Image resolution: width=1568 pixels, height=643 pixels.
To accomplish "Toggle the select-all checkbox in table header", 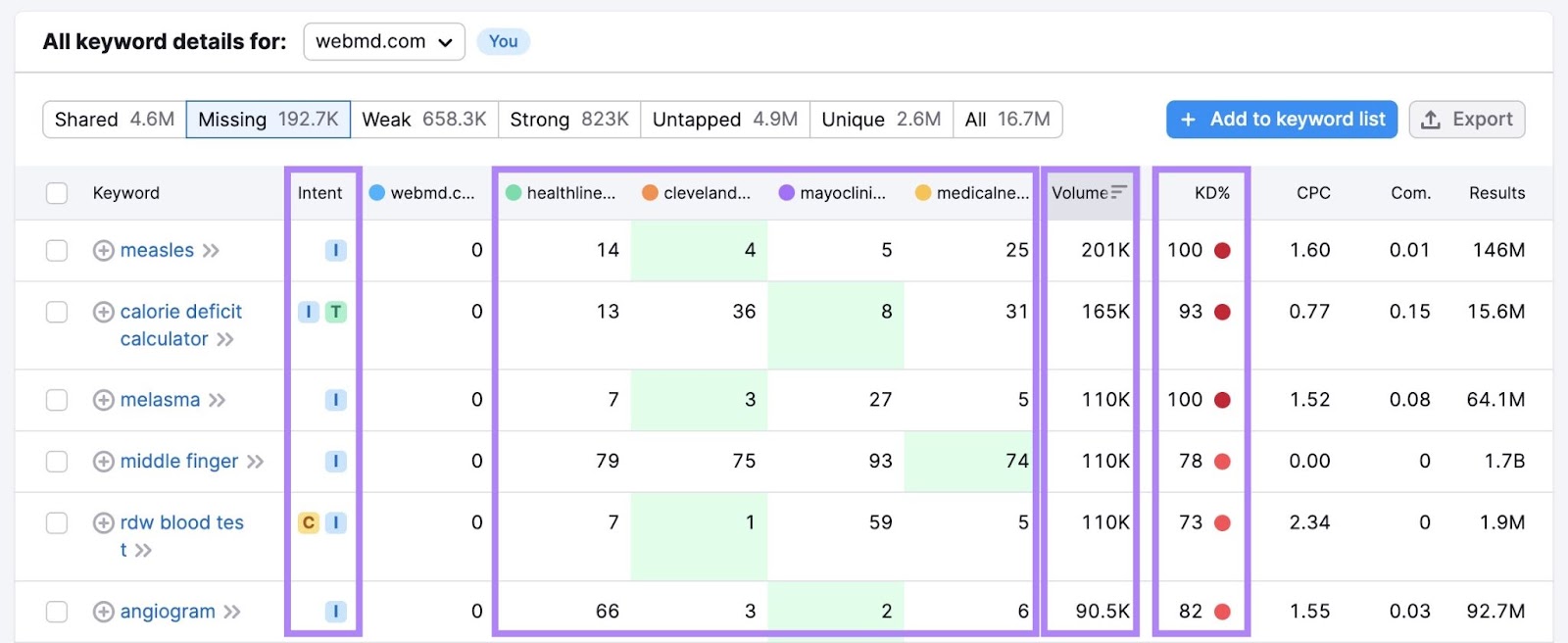I will [57, 193].
